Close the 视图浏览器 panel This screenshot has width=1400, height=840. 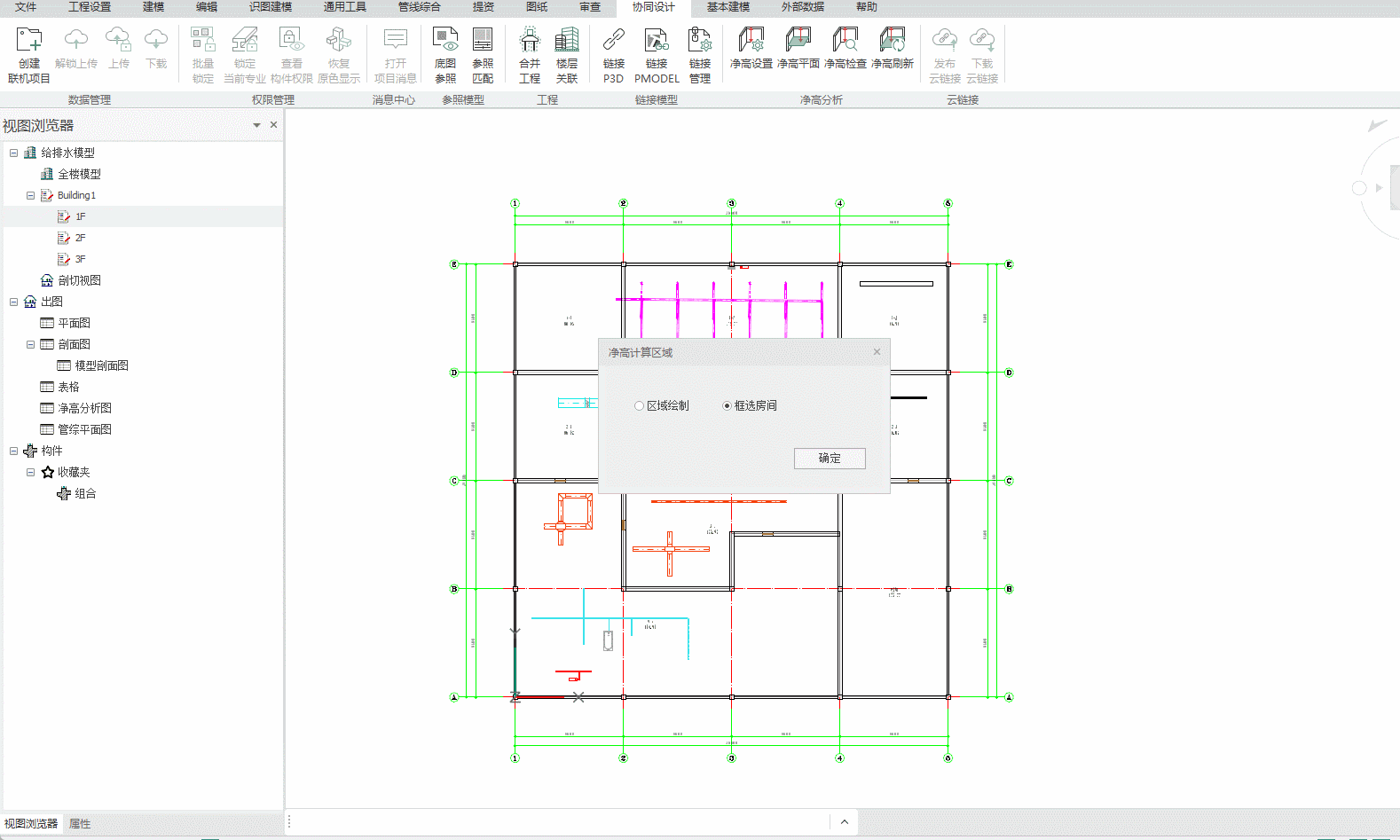[x=273, y=125]
